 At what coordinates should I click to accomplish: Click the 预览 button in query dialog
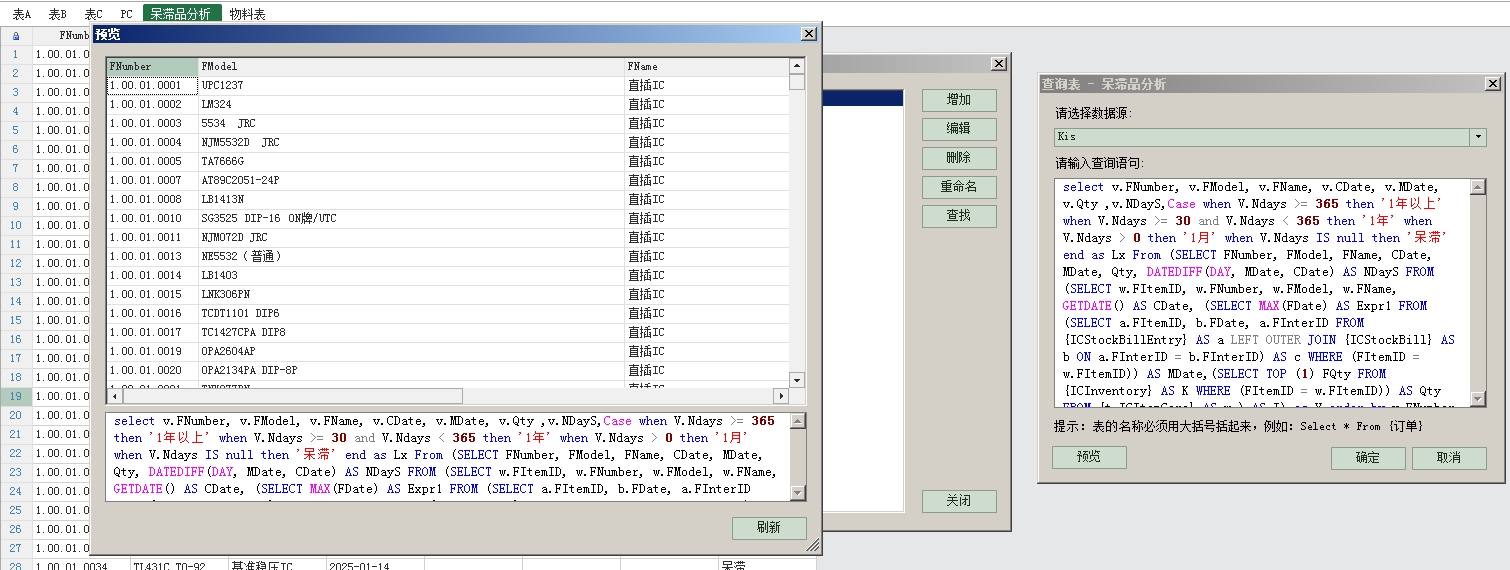1089,457
